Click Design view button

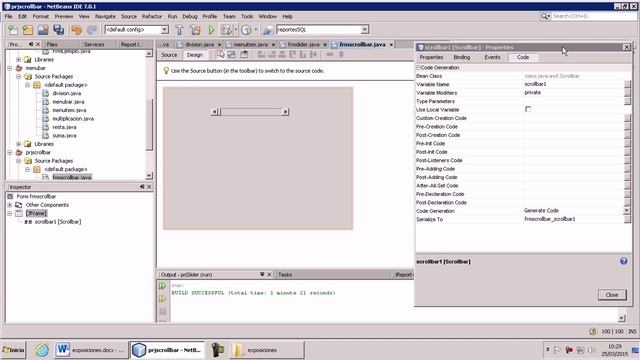(x=195, y=55)
